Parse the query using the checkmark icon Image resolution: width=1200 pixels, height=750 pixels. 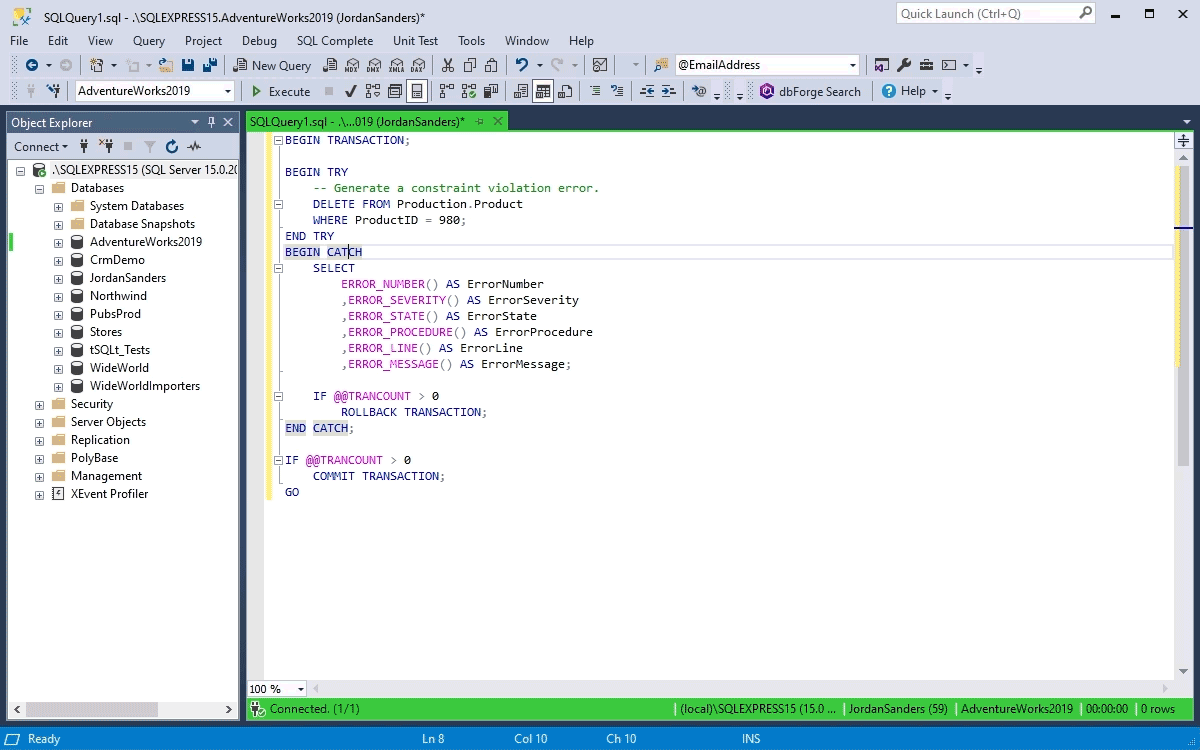(349, 91)
